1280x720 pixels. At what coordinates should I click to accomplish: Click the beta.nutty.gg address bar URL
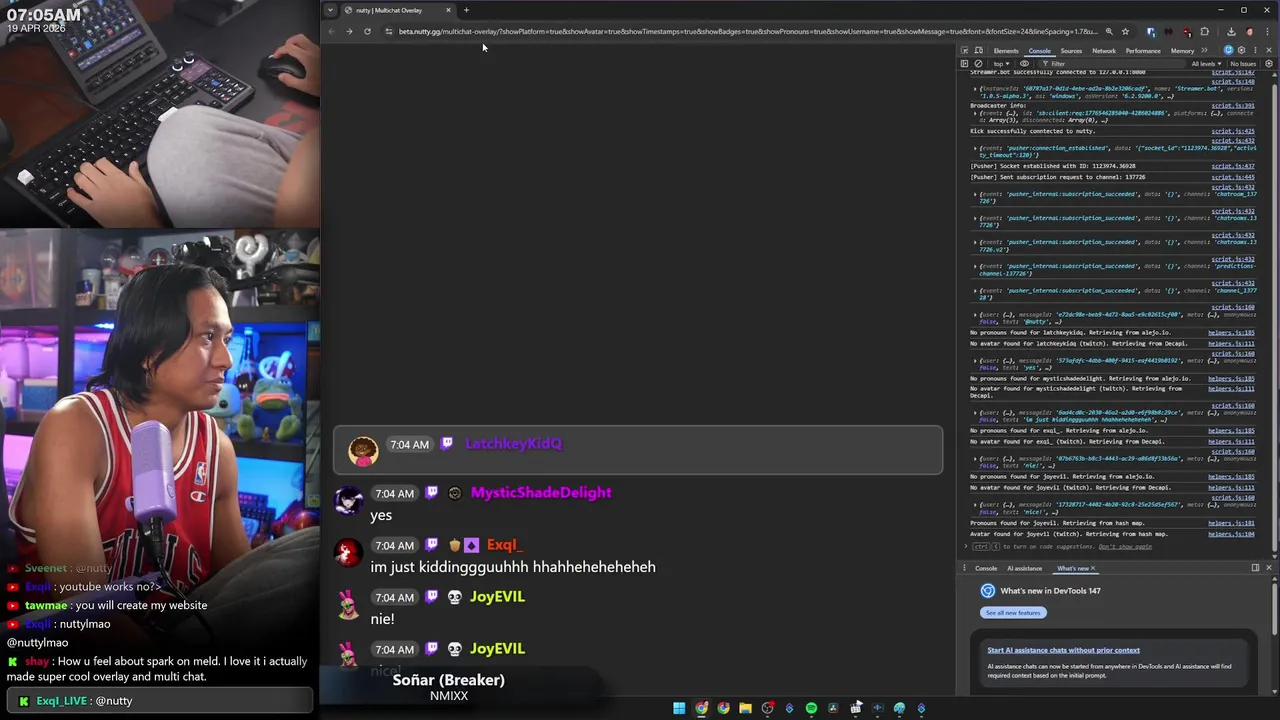tap(748, 31)
